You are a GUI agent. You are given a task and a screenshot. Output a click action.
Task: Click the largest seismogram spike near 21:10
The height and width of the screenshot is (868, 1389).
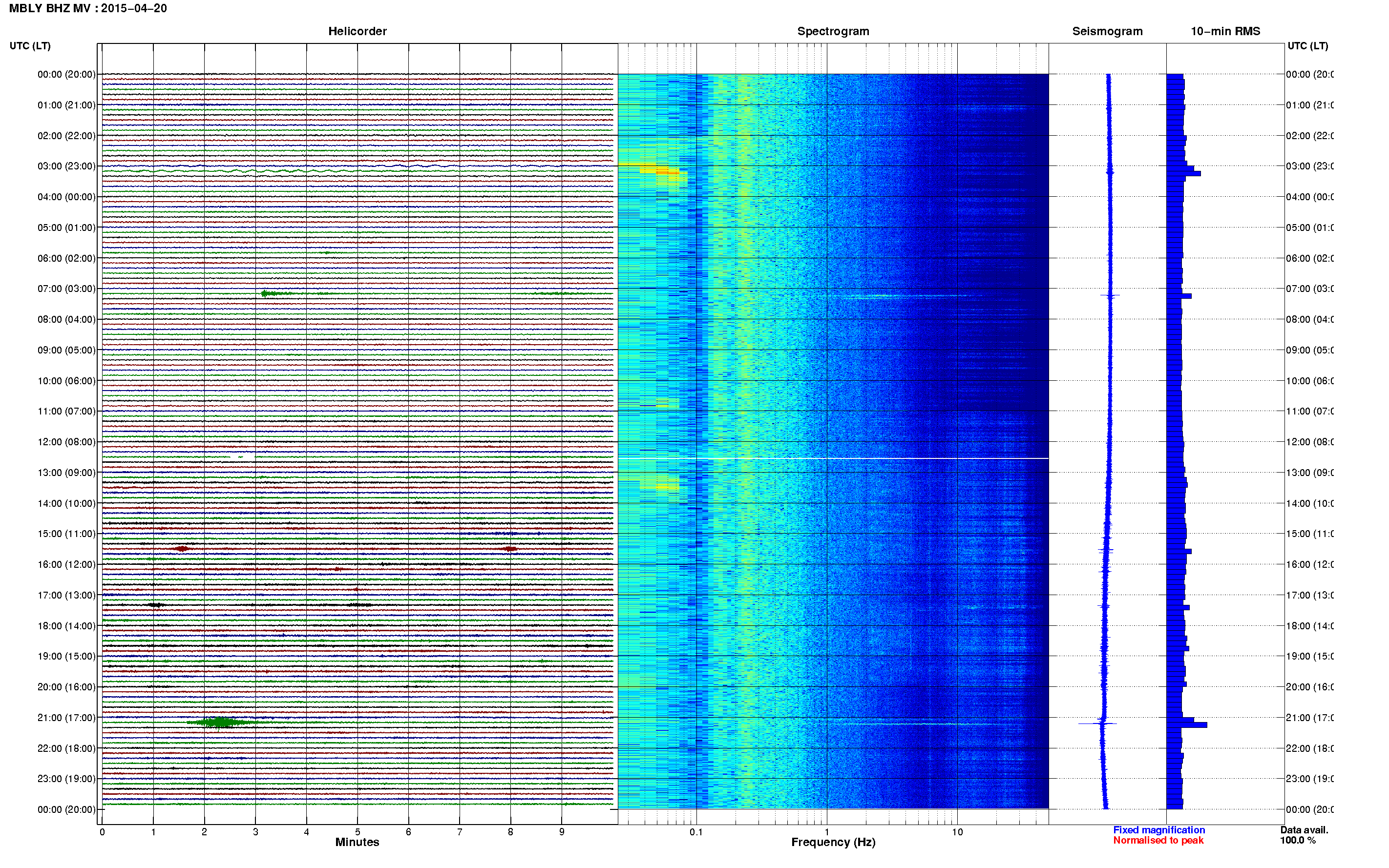(1097, 723)
